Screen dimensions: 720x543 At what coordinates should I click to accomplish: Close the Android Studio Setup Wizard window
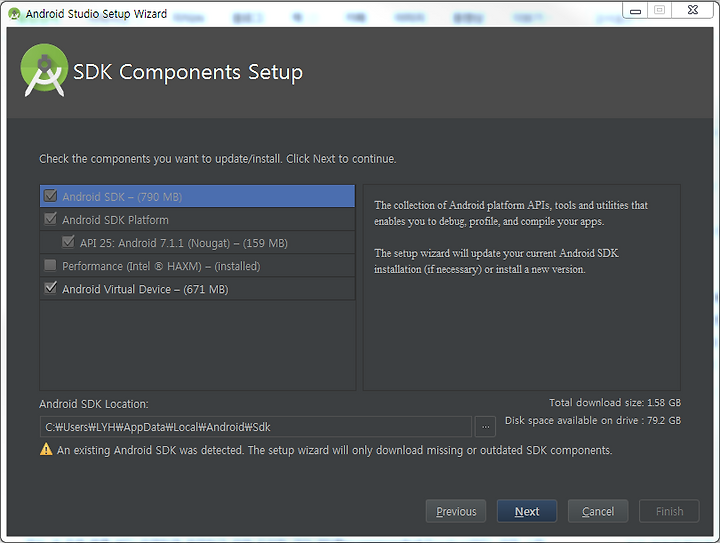pyautogui.click(x=692, y=10)
